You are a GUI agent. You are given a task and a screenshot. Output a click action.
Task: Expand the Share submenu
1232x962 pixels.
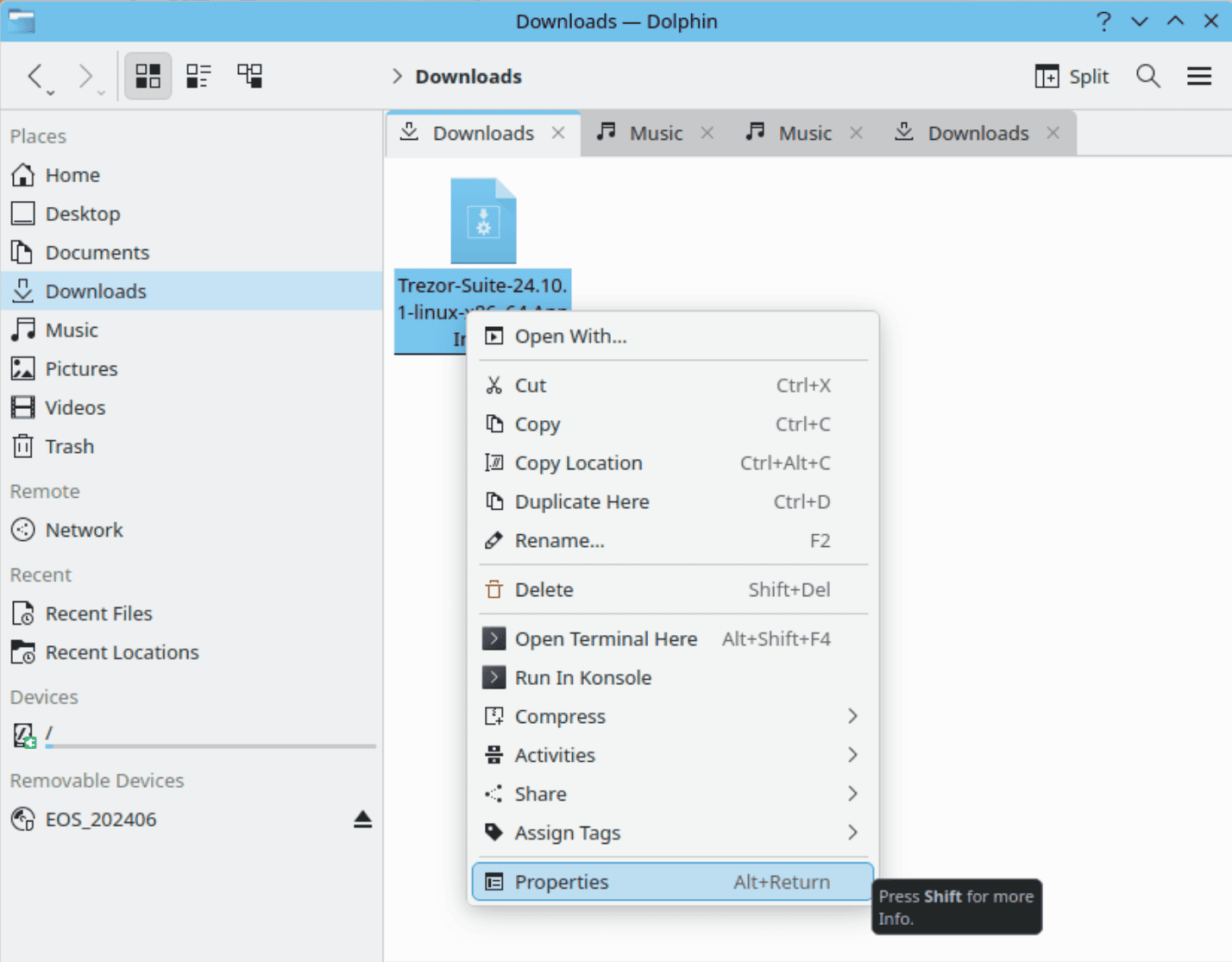click(x=672, y=795)
